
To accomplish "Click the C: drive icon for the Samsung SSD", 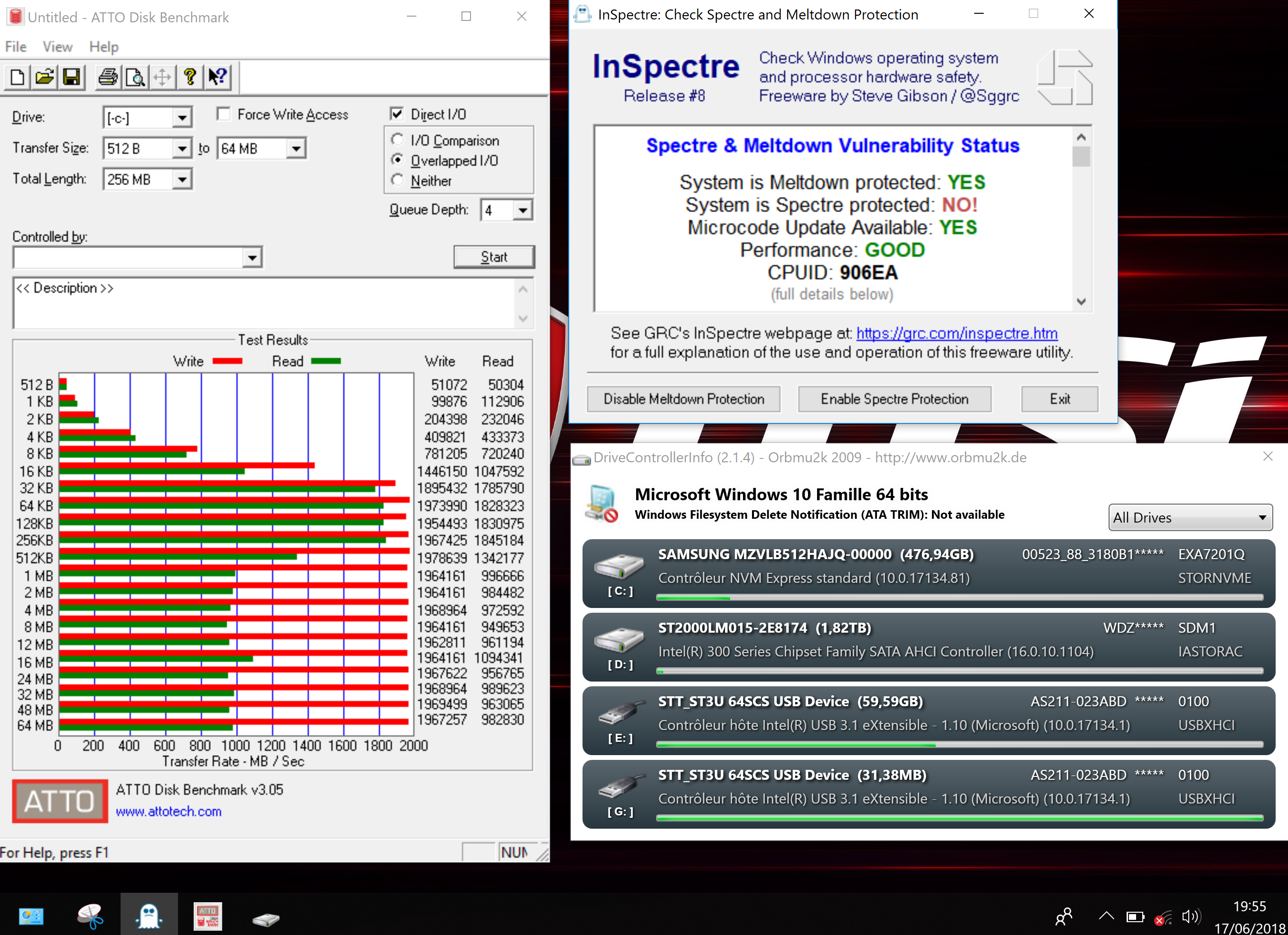I will tap(619, 566).
